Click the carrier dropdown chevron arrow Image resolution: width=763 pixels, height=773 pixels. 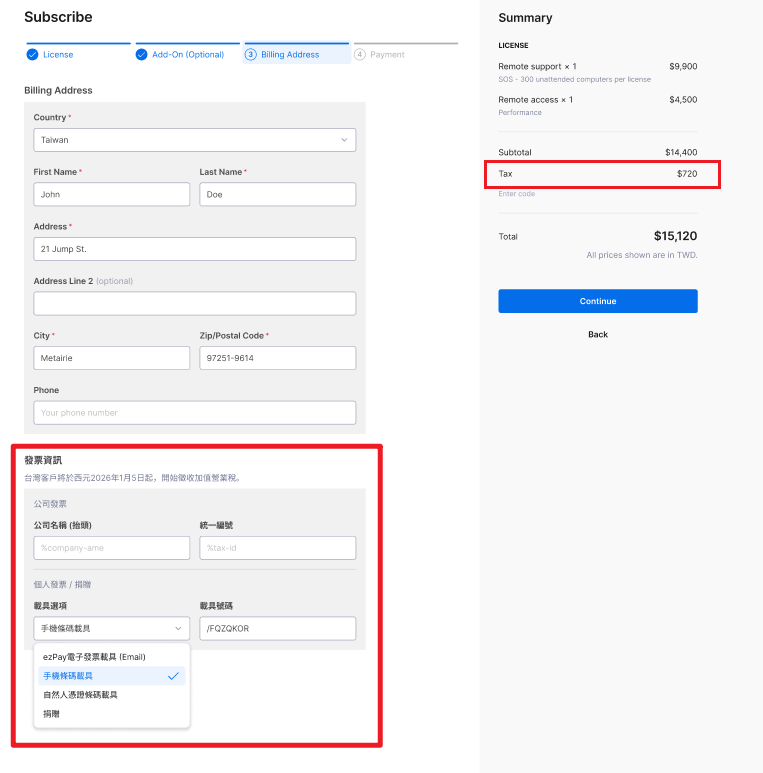click(x=178, y=629)
